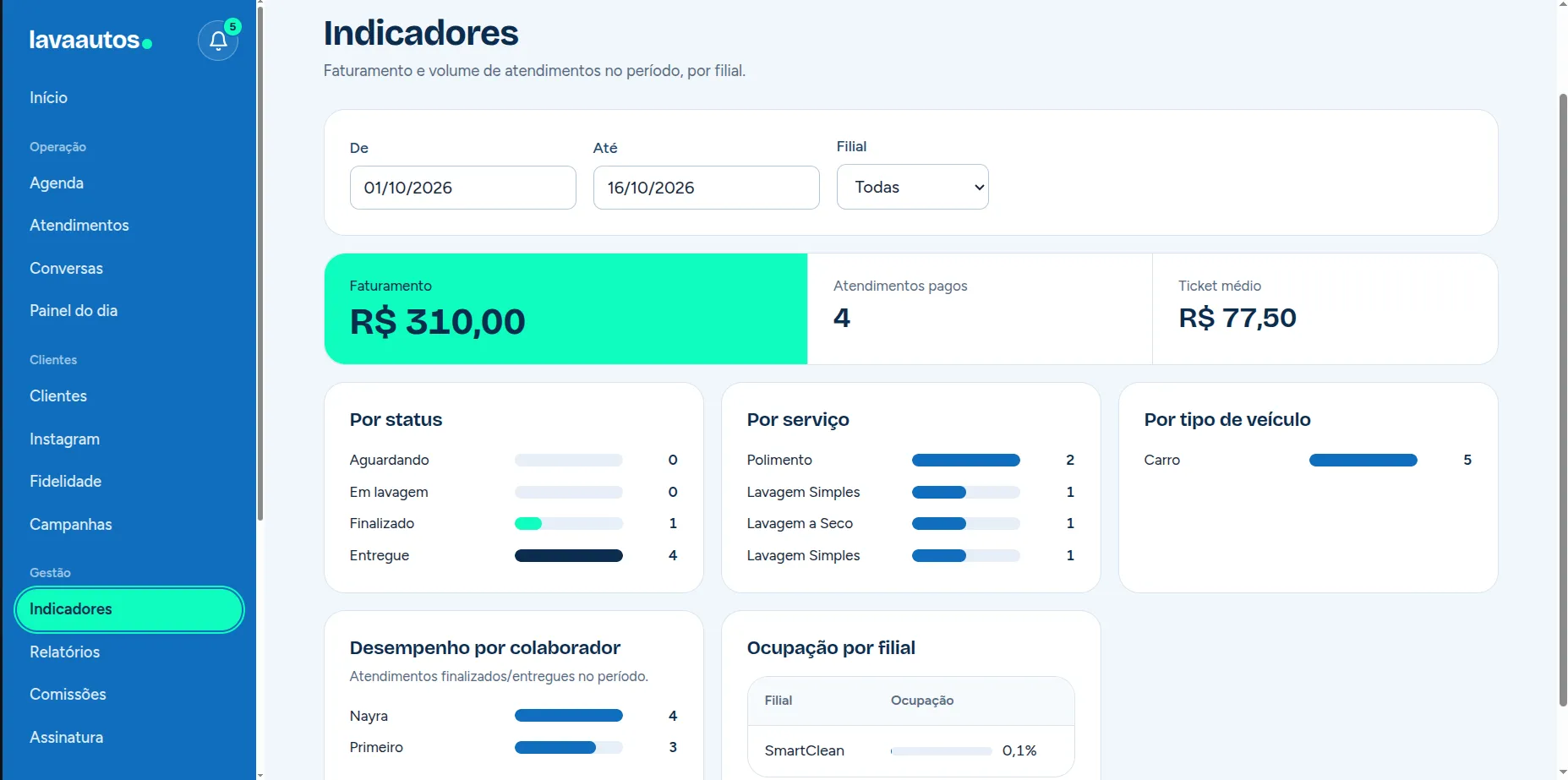
Task: Navigate to Clientes page
Action: click(x=58, y=396)
